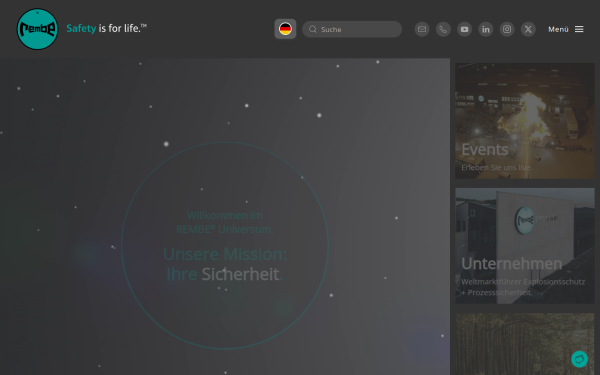Image resolution: width=600 pixels, height=375 pixels.
Task: Click 'Erleben Sie uns live.' subtitle
Action: click(497, 168)
